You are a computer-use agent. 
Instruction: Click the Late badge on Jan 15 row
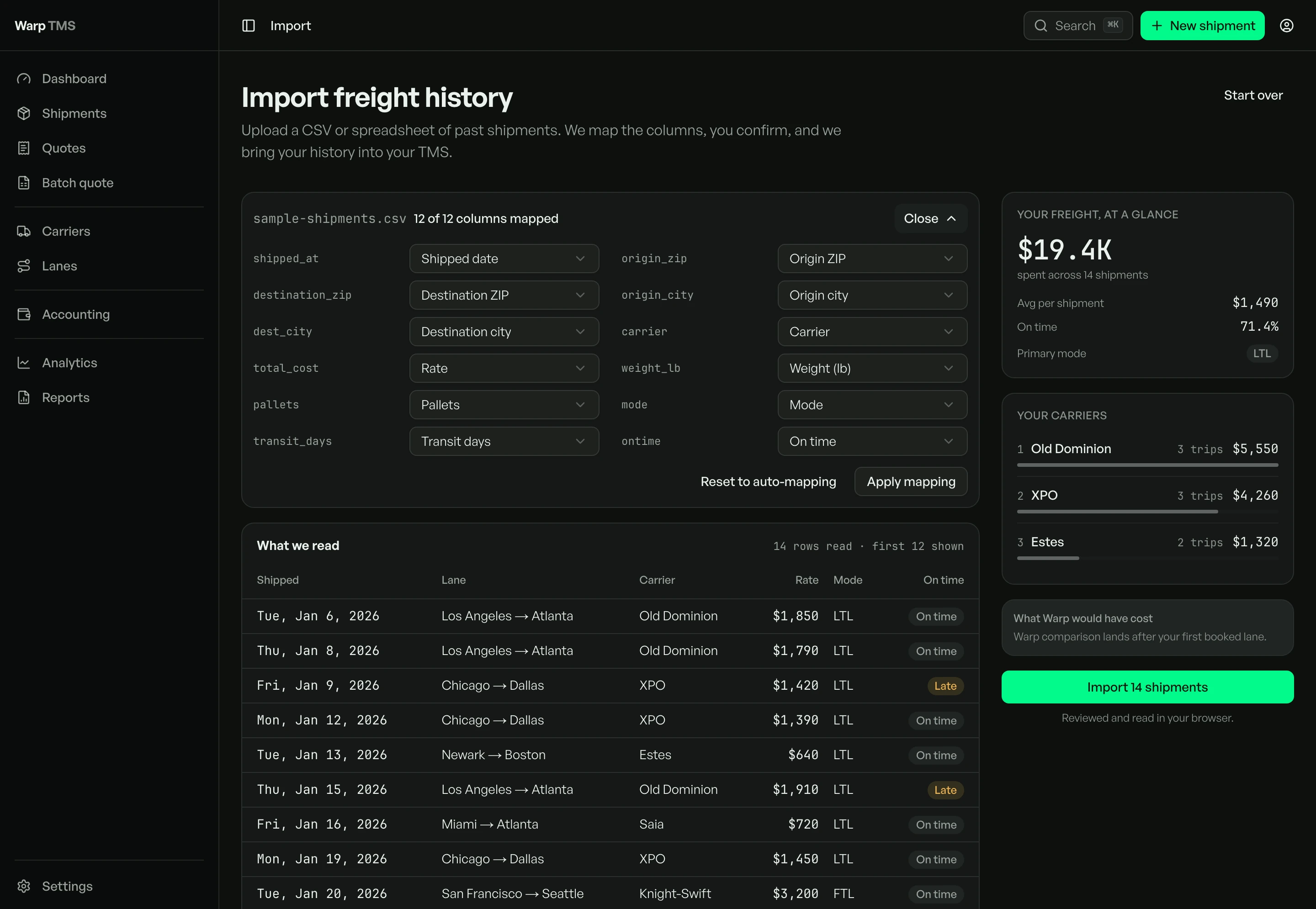click(x=945, y=790)
